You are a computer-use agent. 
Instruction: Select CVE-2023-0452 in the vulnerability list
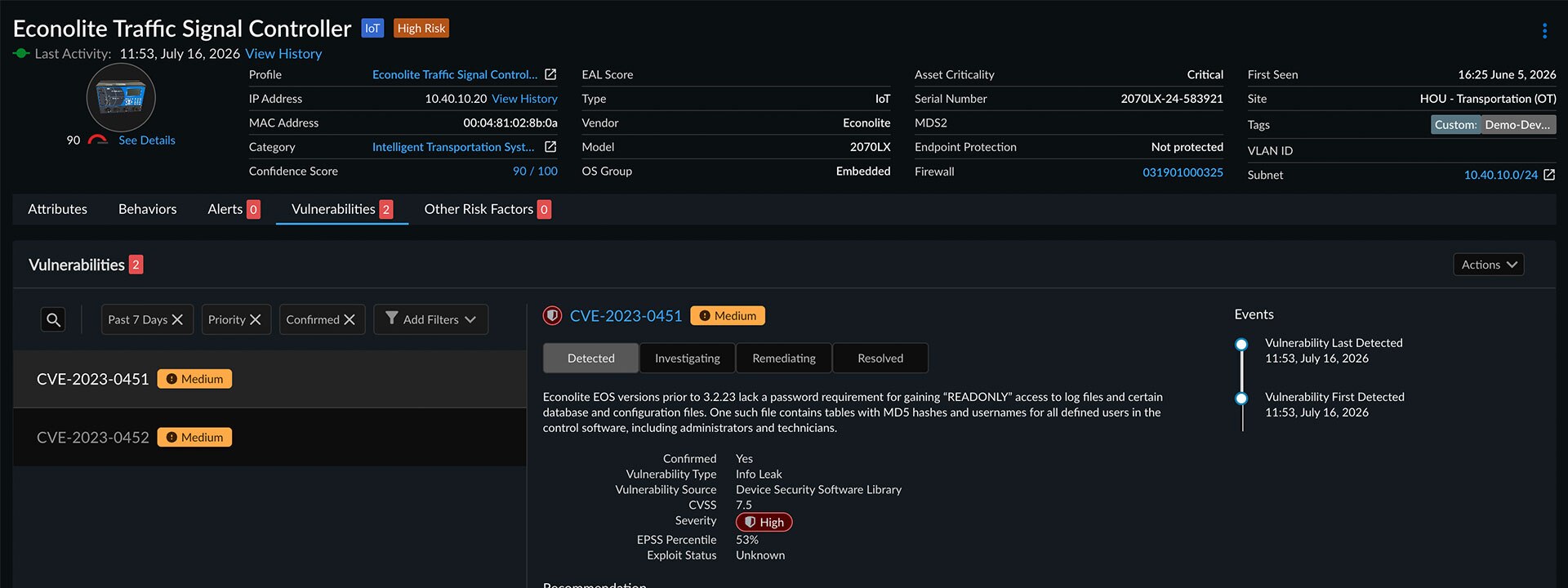pos(269,438)
